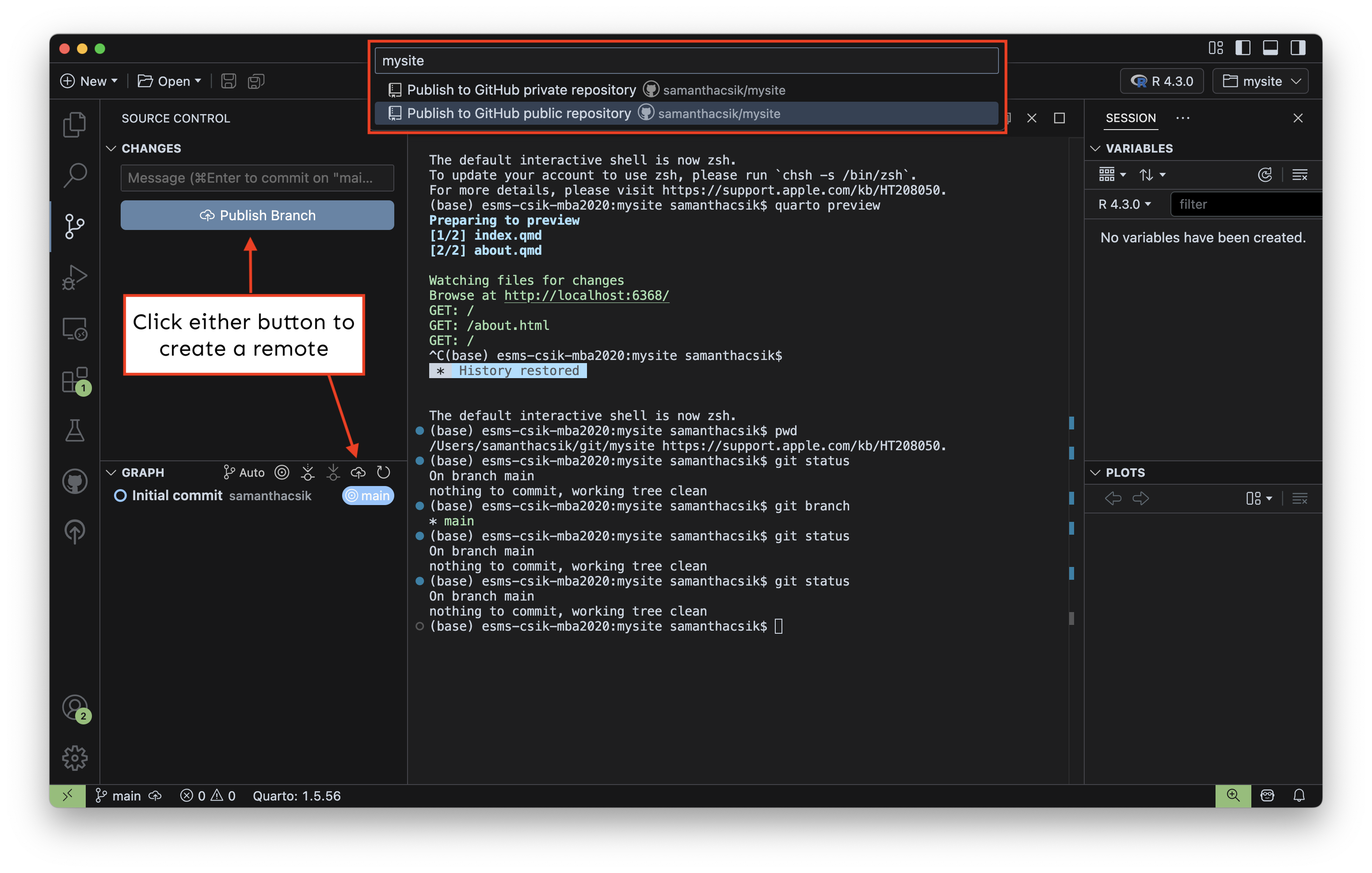Close the SESSION side panel
Image resolution: width=1372 pixels, height=873 pixels.
click(1298, 118)
